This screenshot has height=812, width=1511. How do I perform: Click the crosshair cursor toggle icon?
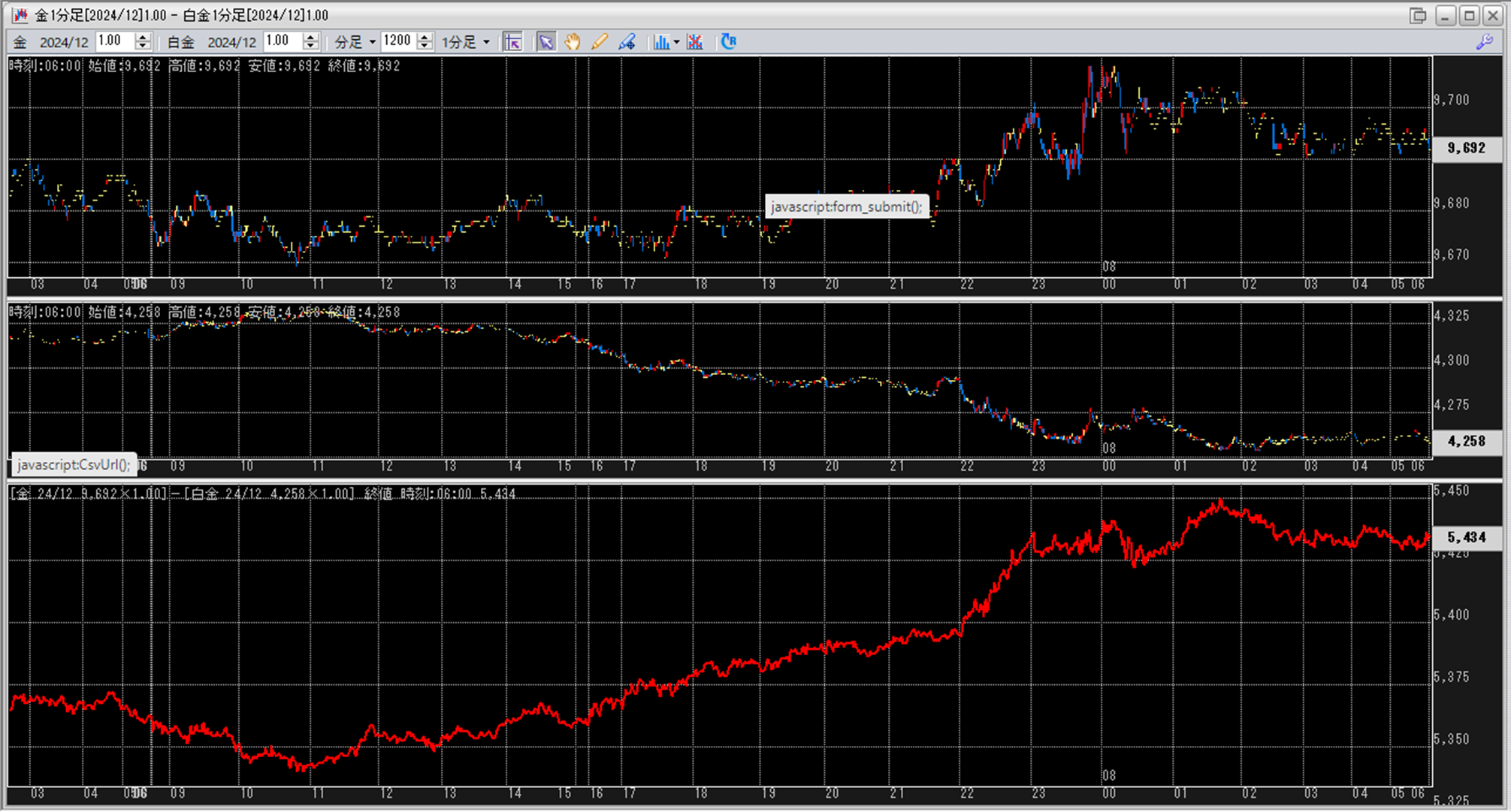click(x=513, y=42)
